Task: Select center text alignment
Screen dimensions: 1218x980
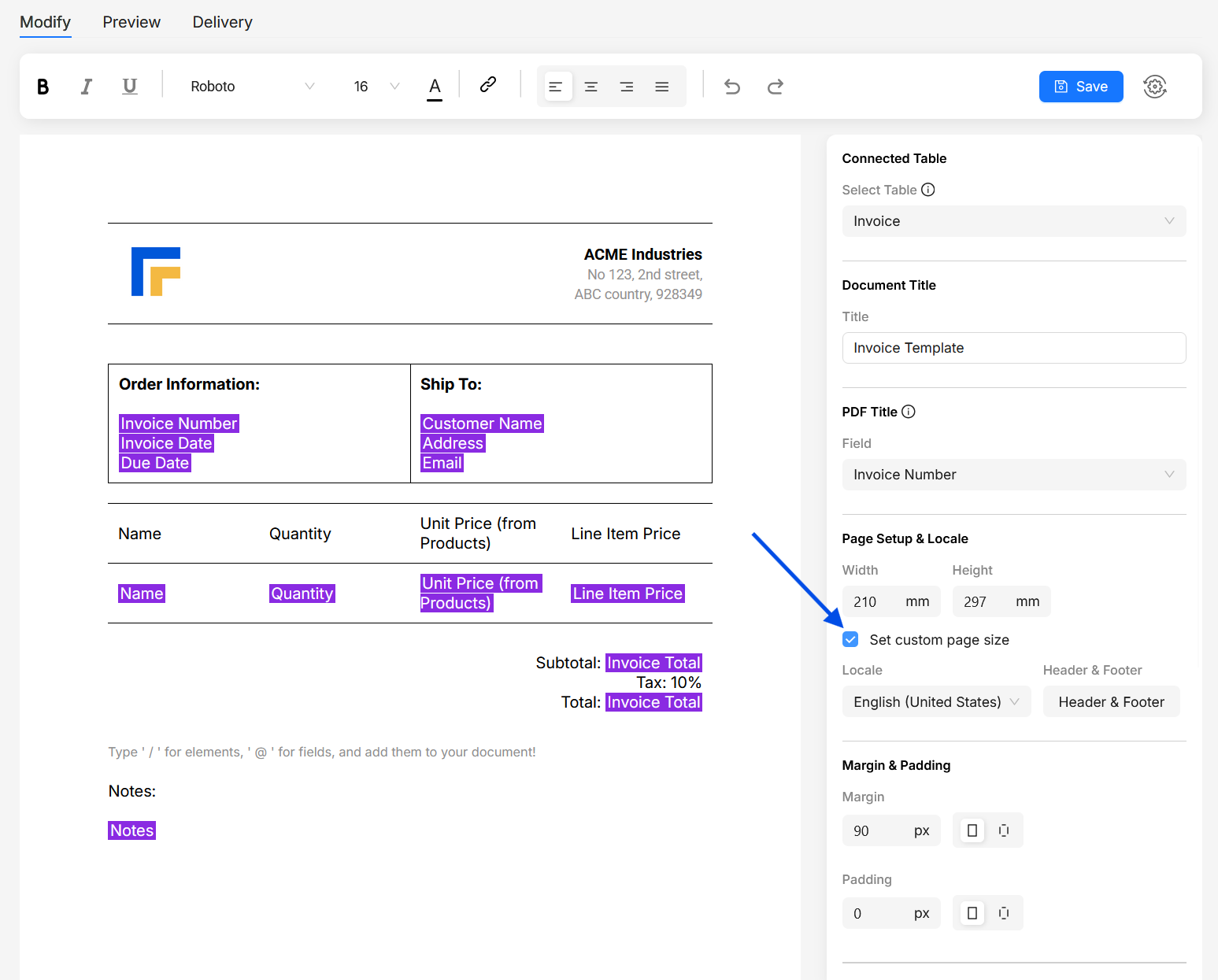Action: [591, 86]
